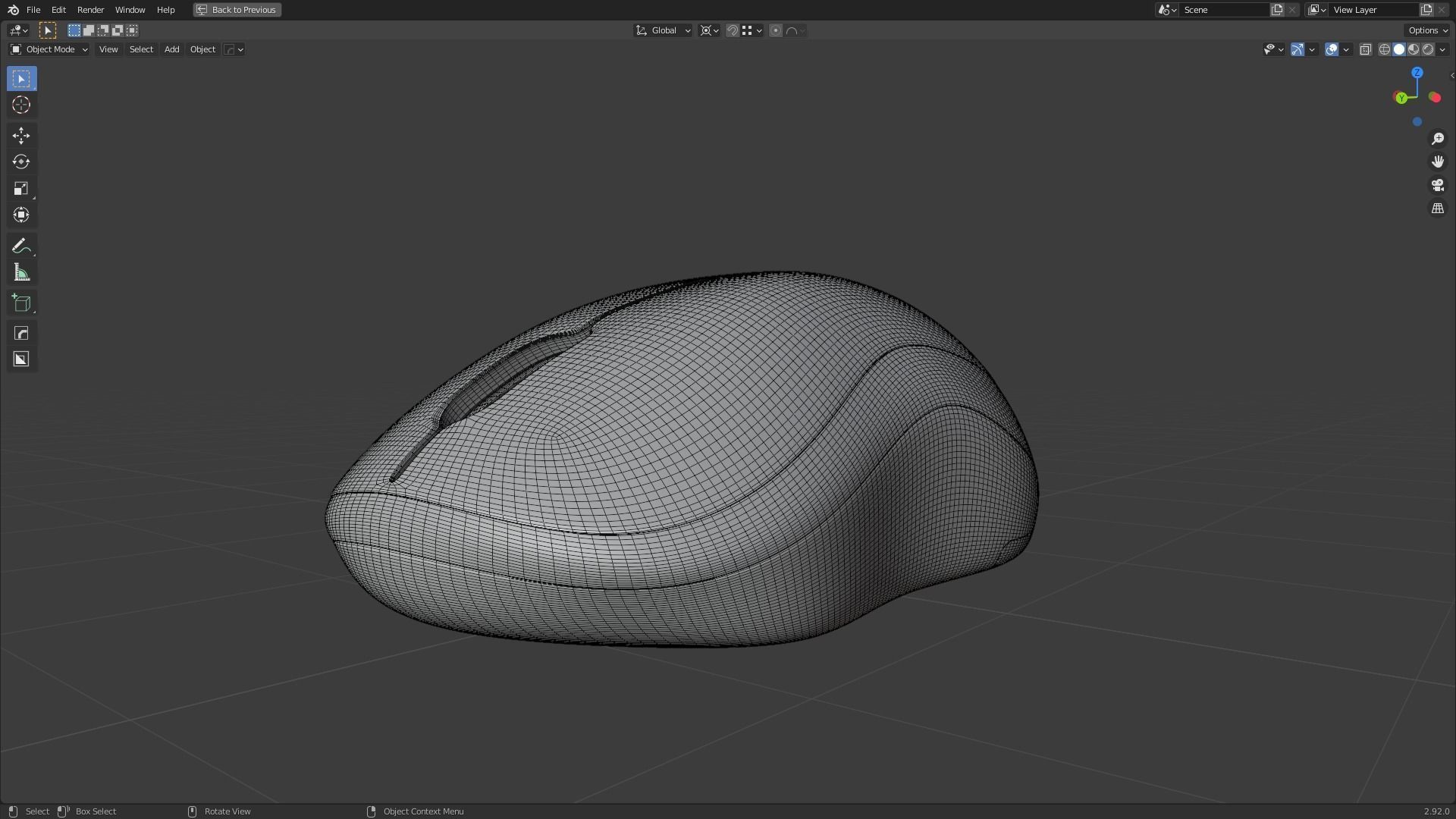The height and width of the screenshot is (819, 1456).
Task: Open the scene browse dropdown
Action: click(x=1166, y=10)
